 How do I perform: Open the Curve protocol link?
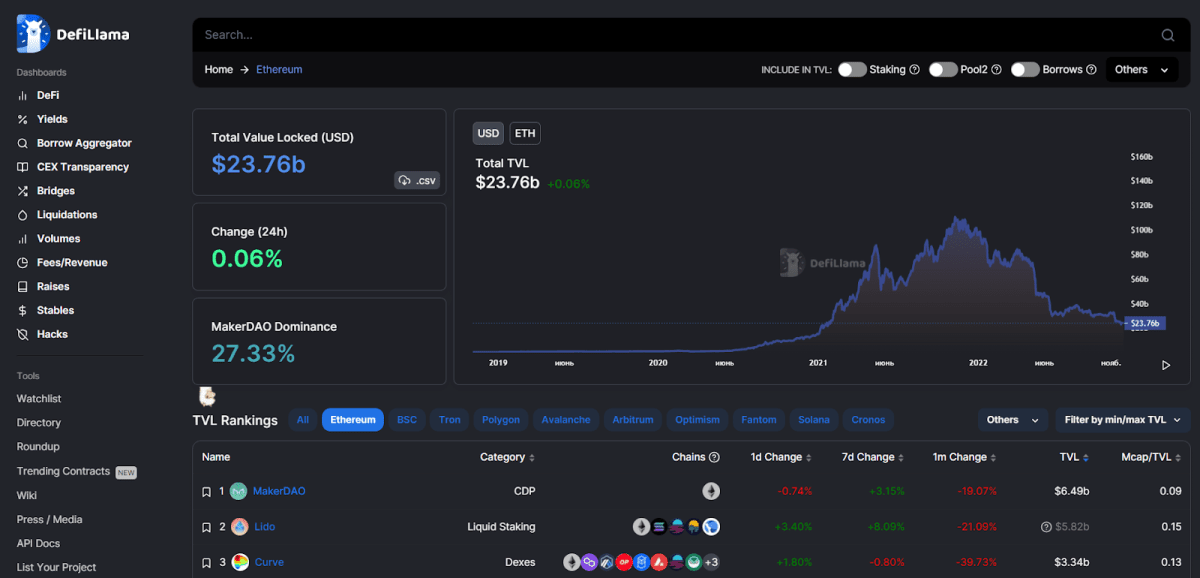point(269,563)
